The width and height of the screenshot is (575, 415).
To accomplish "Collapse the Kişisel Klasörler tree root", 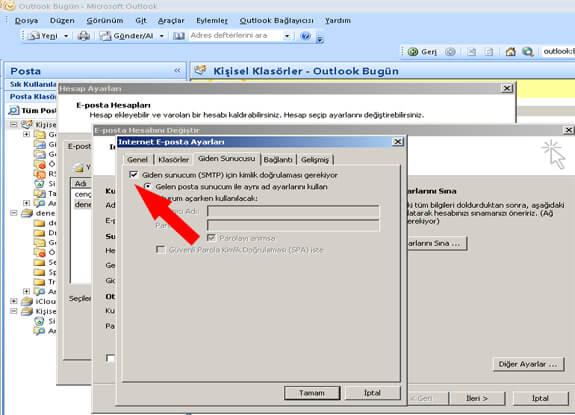I will [x=14, y=124].
